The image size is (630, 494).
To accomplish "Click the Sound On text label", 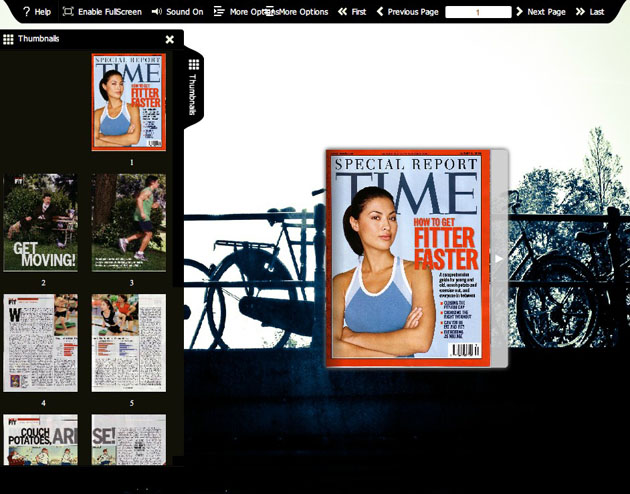I will [x=185, y=12].
